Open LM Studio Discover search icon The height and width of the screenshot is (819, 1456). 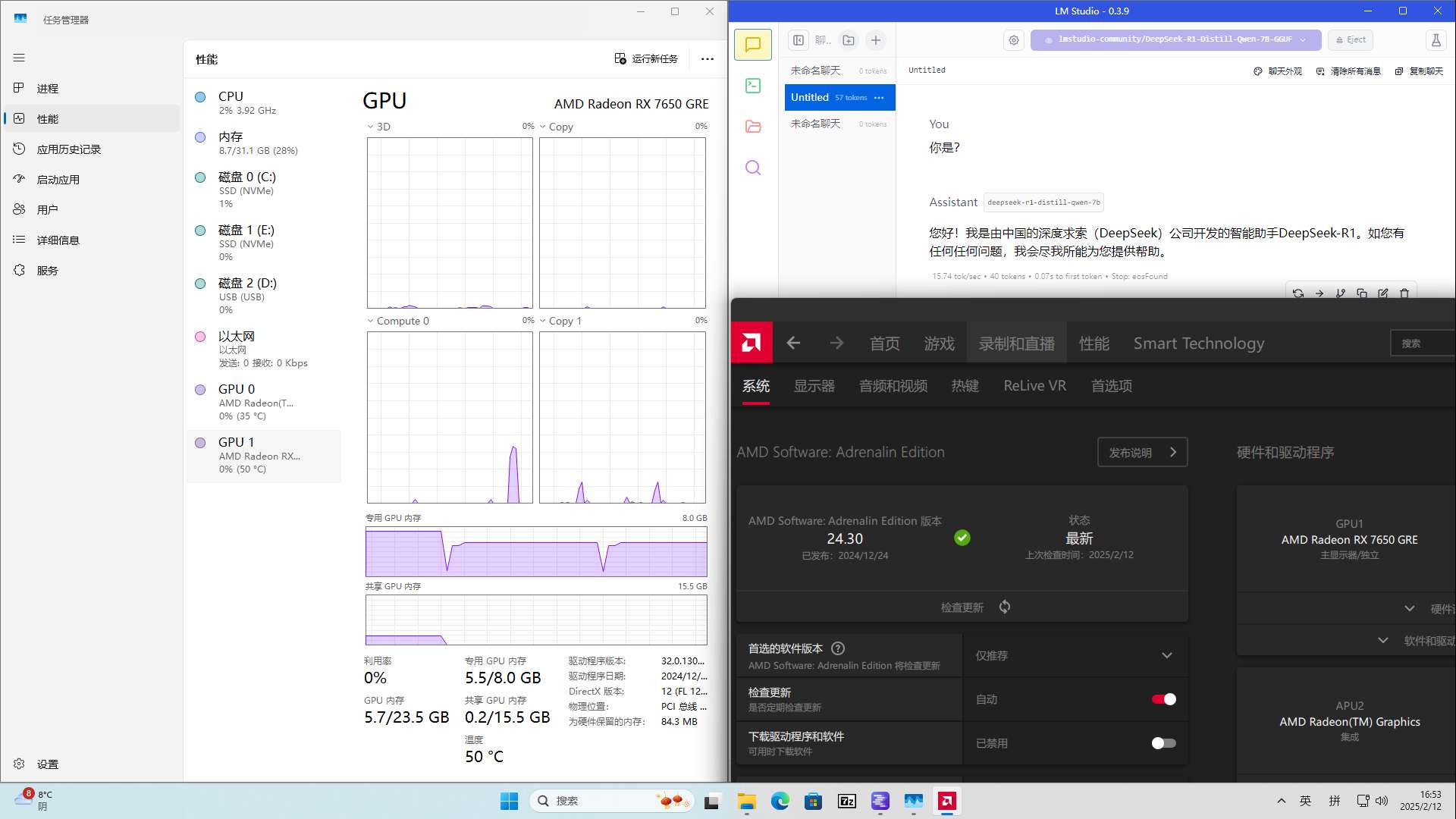[752, 168]
